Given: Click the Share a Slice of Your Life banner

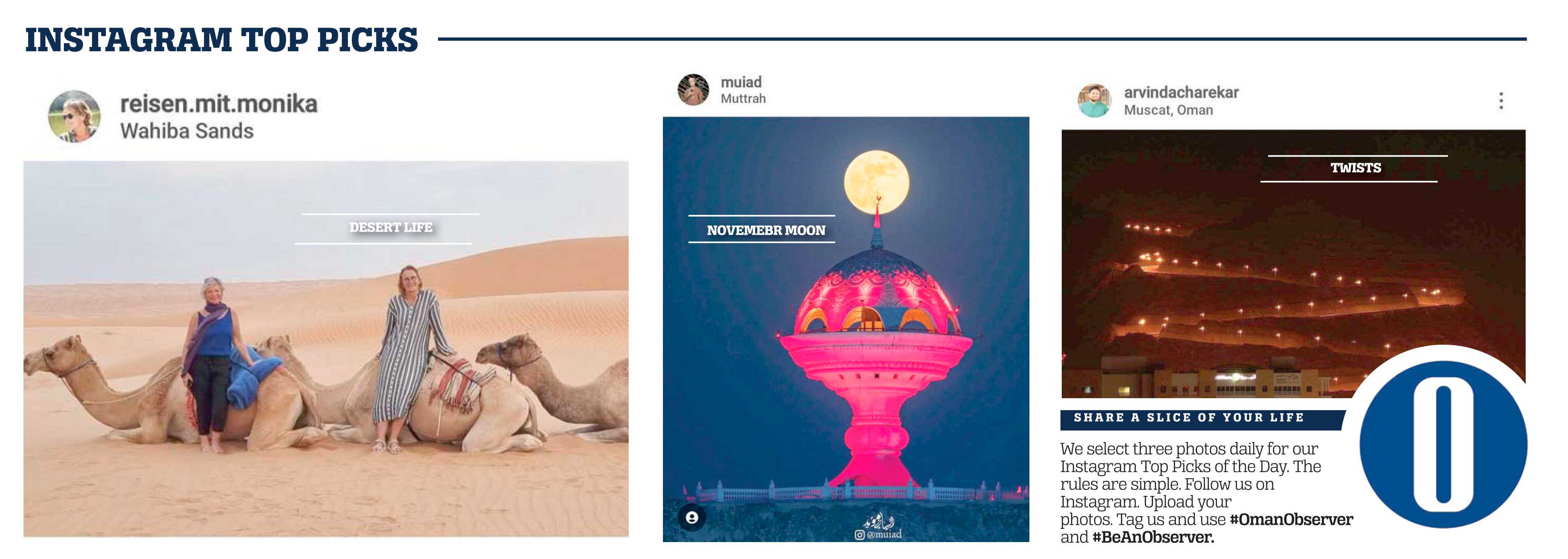Looking at the screenshot, I should [1202, 419].
